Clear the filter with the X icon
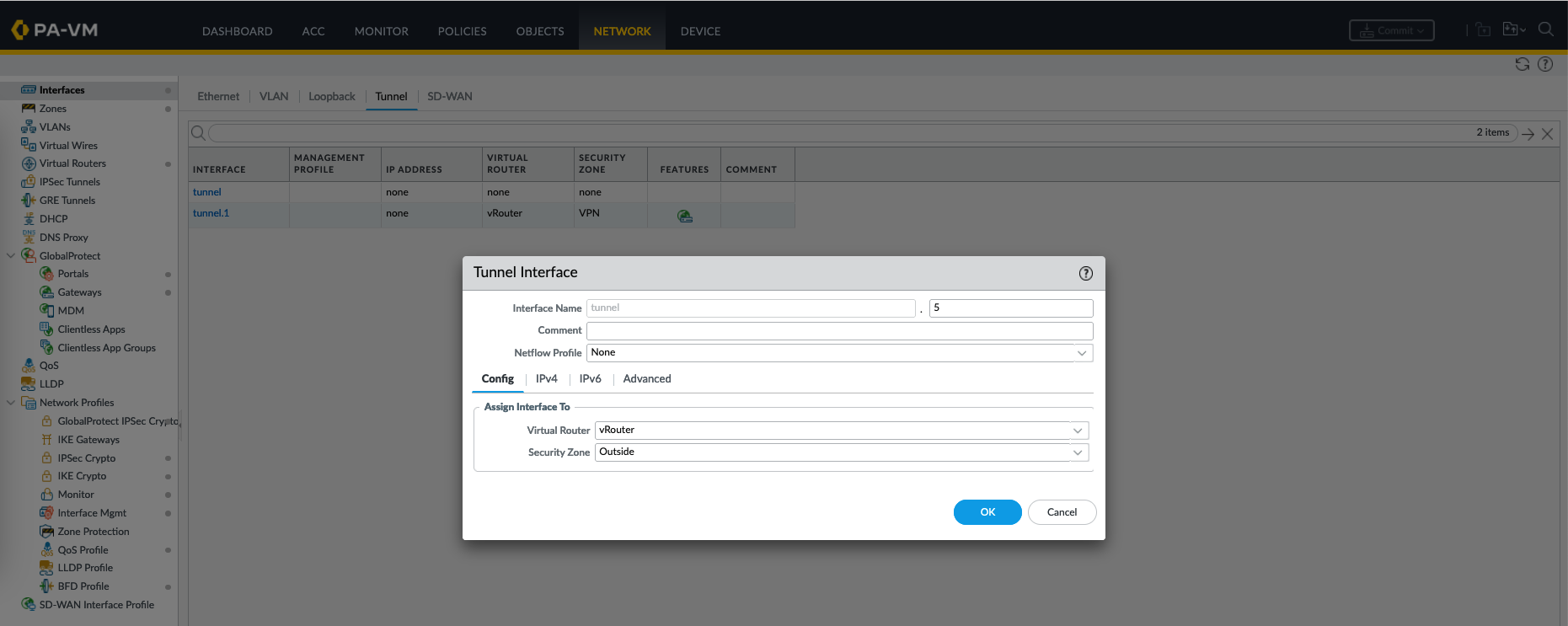The height and width of the screenshot is (626, 1568). (1547, 134)
